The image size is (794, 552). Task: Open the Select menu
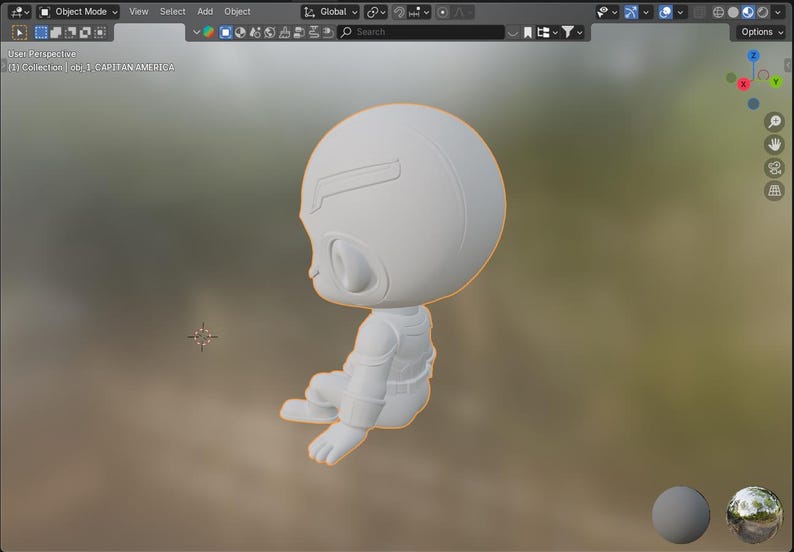(172, 12)
